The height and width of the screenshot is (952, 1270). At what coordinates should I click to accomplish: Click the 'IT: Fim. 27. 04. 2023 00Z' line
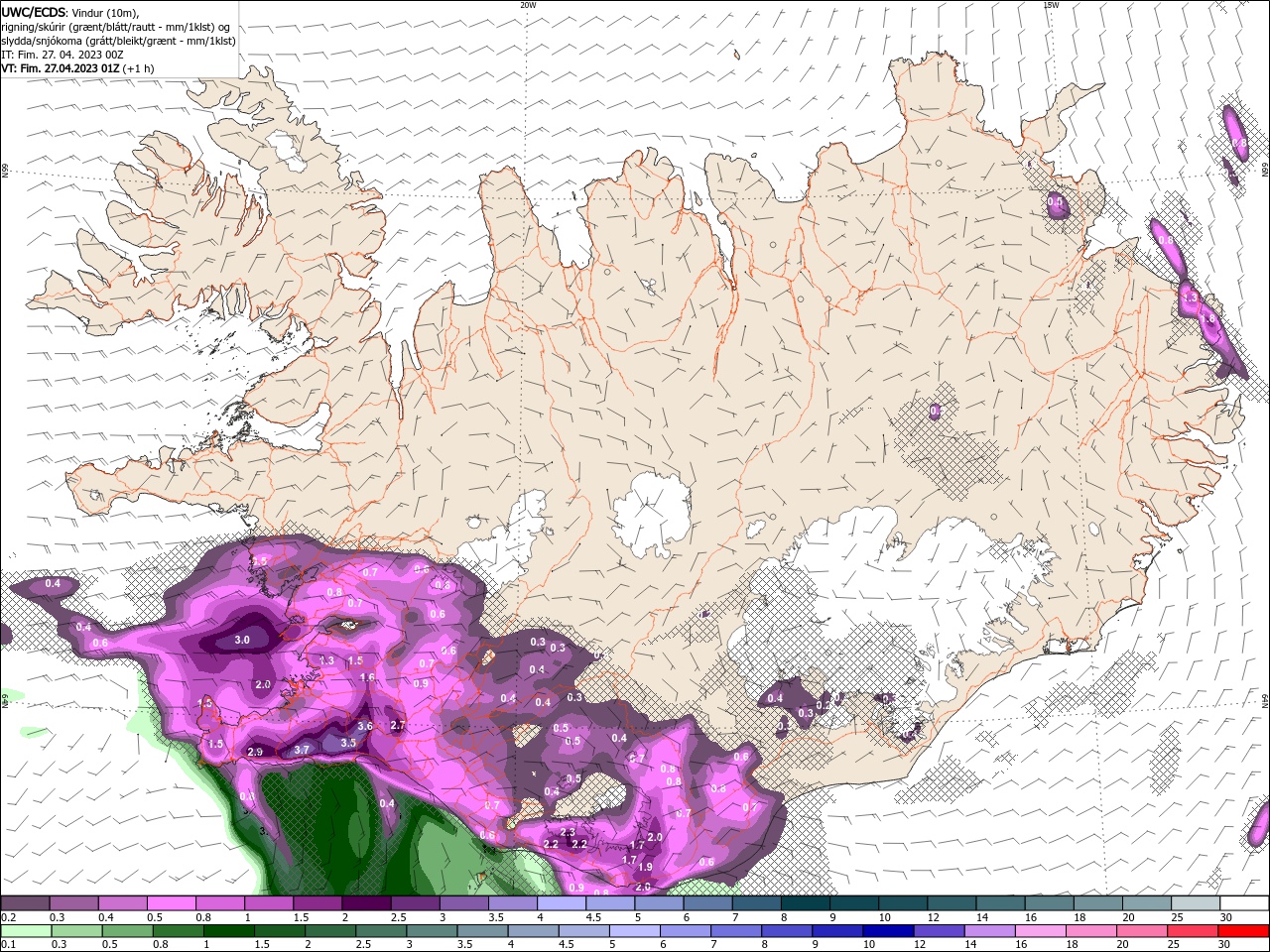pyautogui.click(x=62, y=55)
